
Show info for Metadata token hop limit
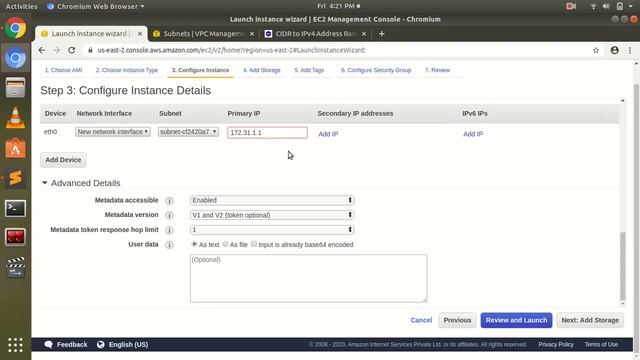click(x=169, y=230)
